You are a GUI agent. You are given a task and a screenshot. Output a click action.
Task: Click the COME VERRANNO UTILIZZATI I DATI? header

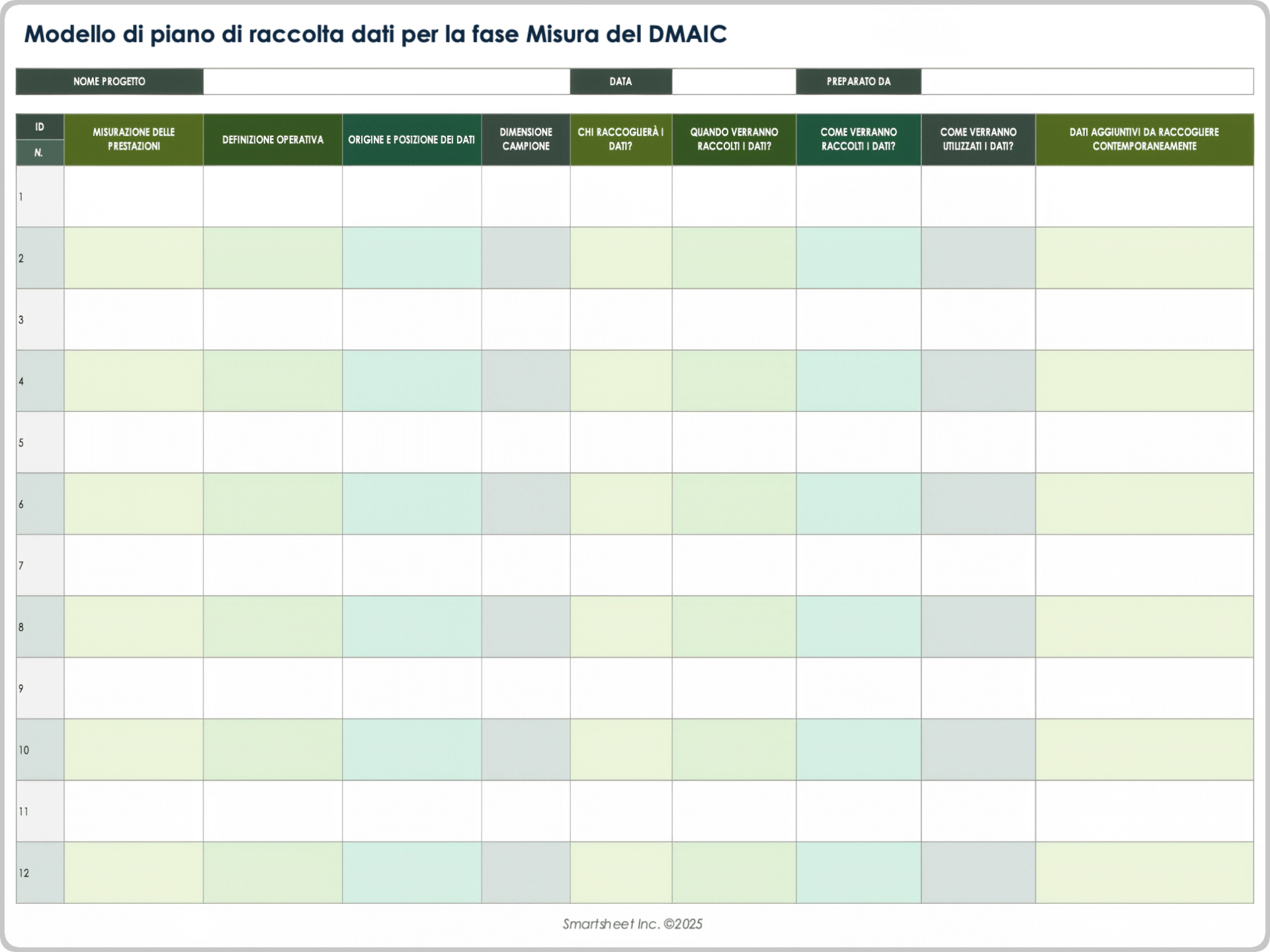click(x=978, y=139)
